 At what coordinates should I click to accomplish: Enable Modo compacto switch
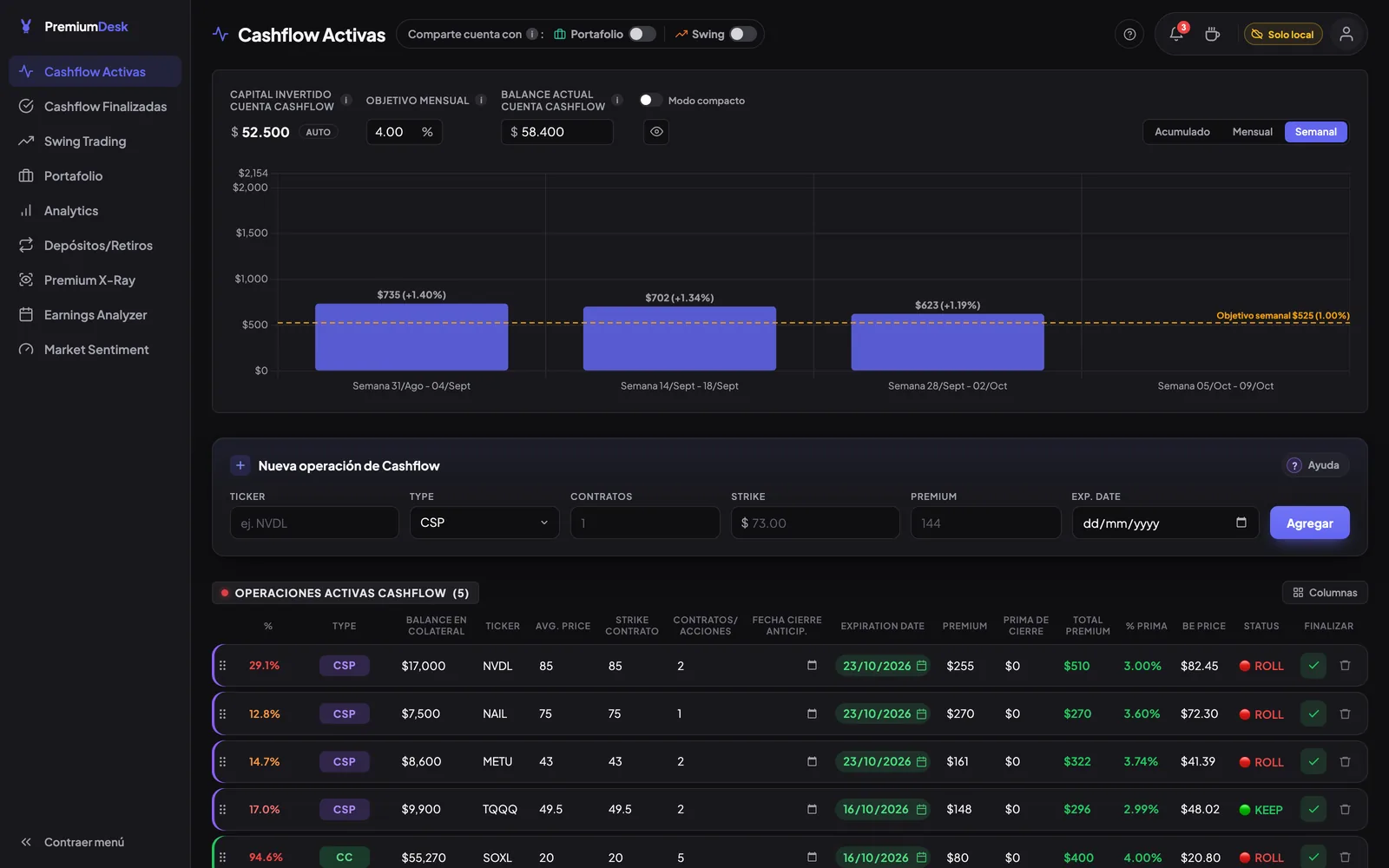[x=650, y=100]
